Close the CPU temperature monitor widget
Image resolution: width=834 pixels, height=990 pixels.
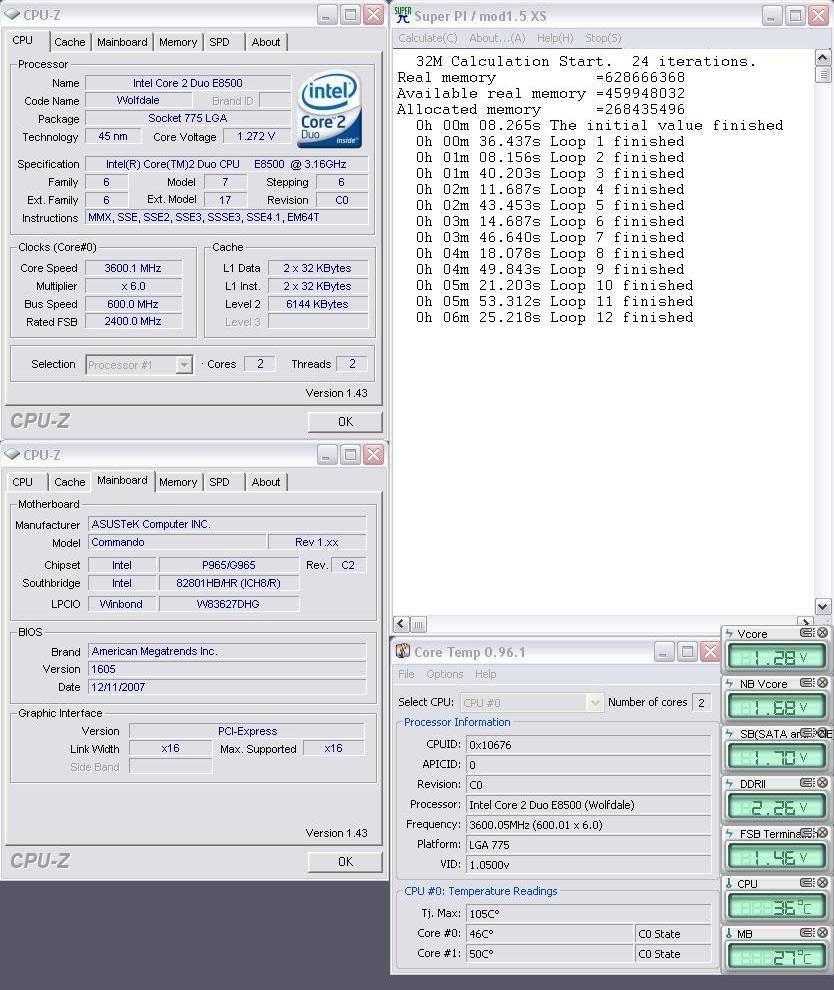pos(822,883)
